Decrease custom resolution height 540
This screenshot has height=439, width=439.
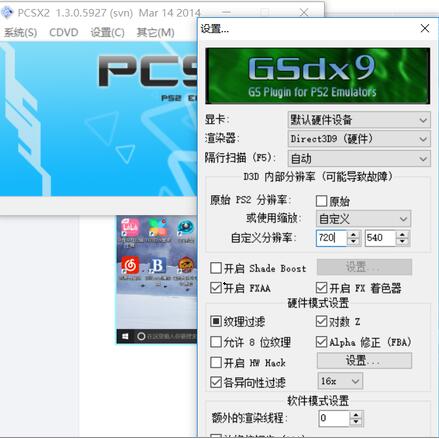pyautogui.click(x=402, y=242)
